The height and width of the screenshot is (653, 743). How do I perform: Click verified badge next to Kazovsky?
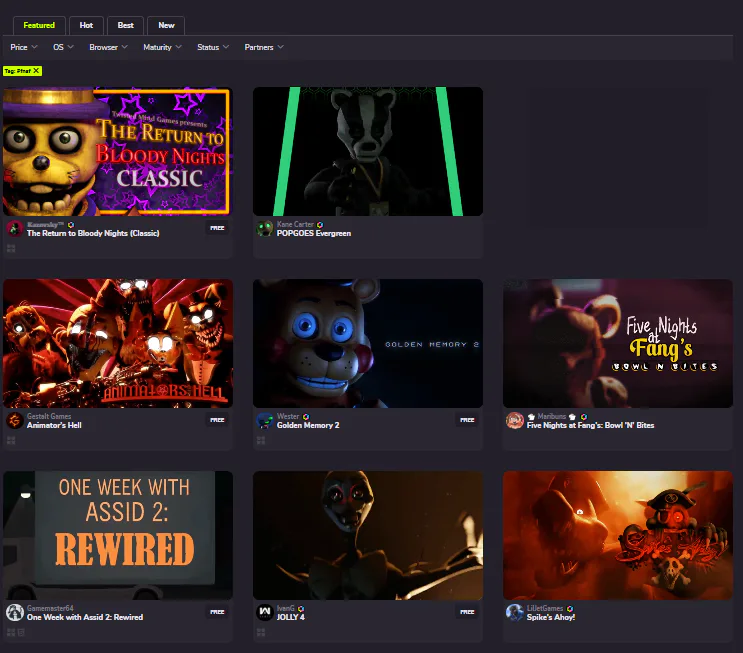point(71,225)
